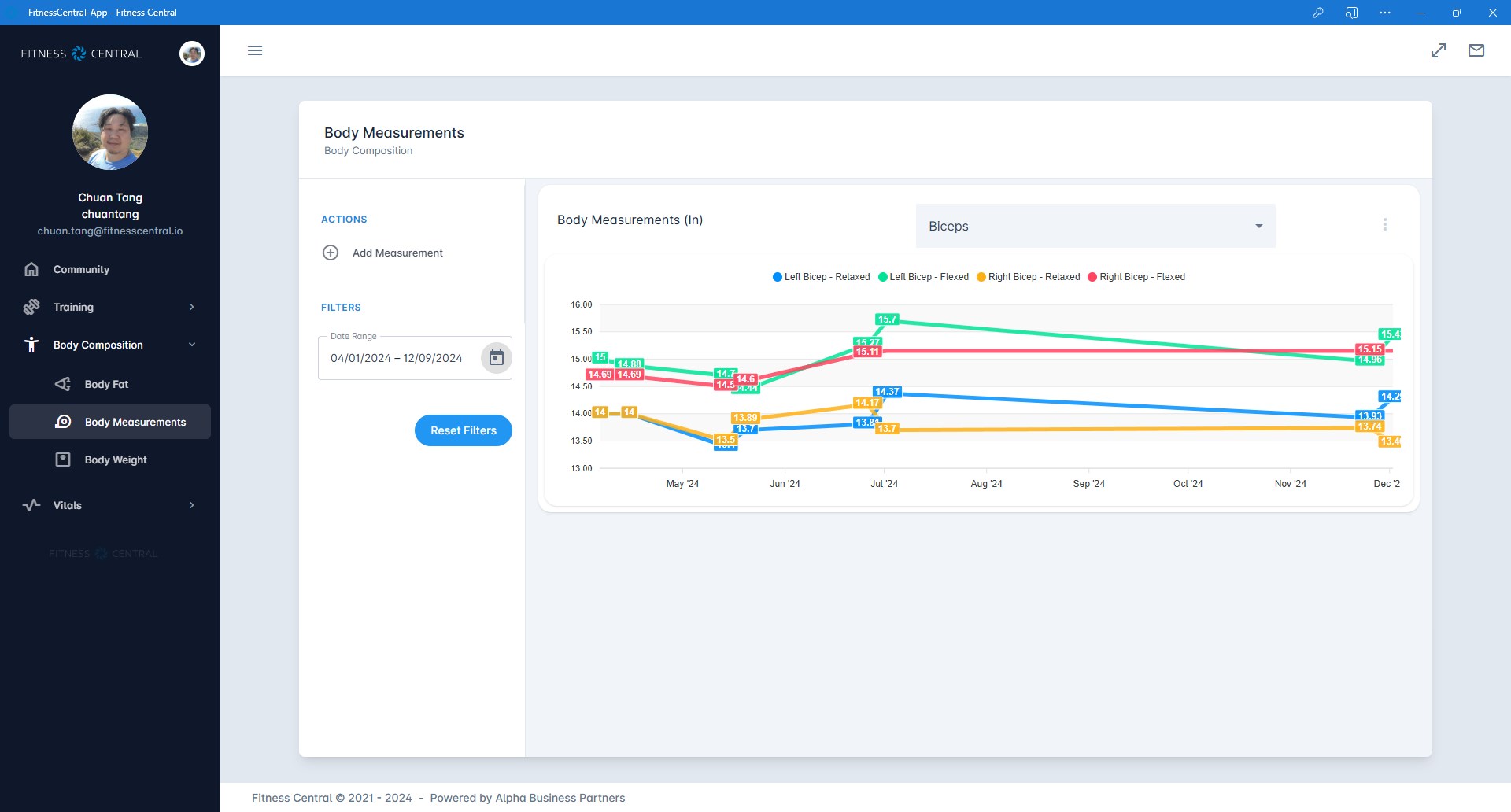Open chart options three-dot menu
The height and width of the screenshot is (812, 1511).
(1385, 224)
